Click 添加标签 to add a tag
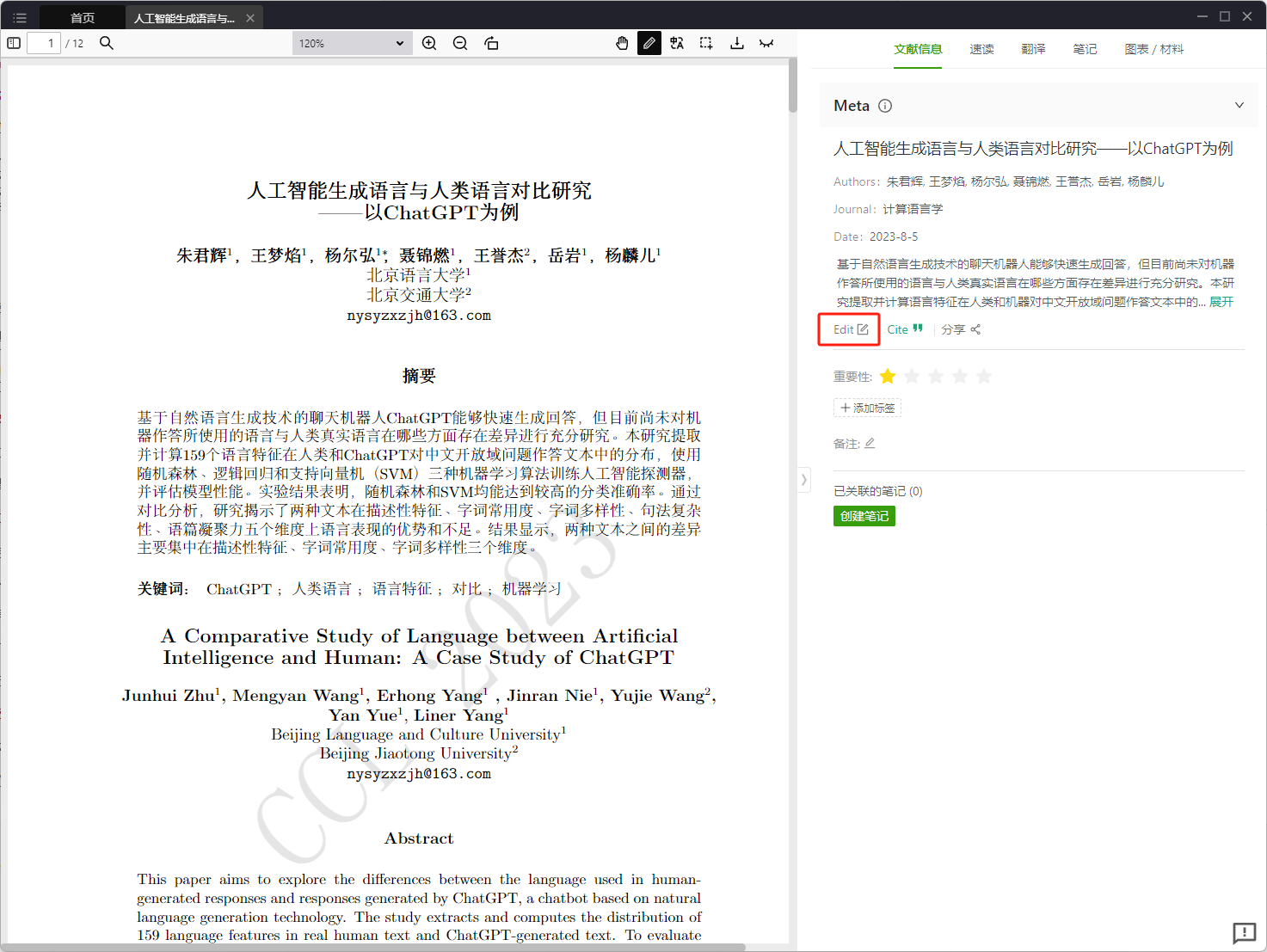This screenshot has height=952, width=1267. pyautogui.click(x=867, y=408)
